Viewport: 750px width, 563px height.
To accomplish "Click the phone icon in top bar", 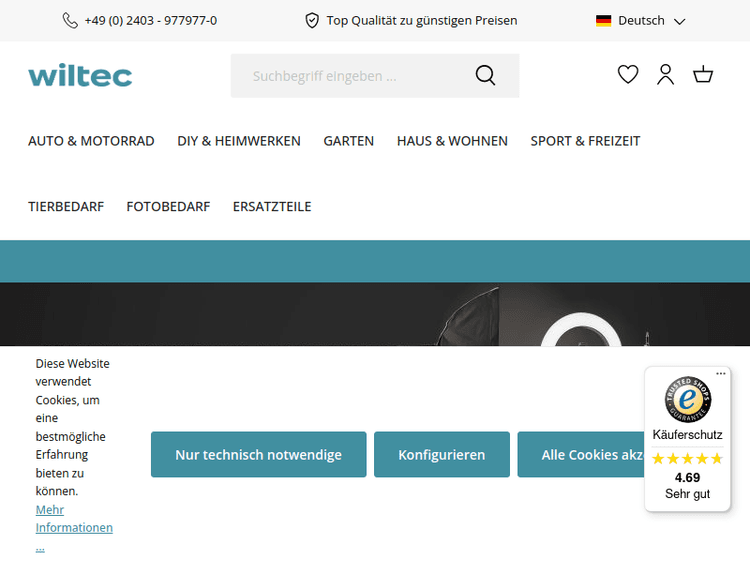I will (x=70, y=20).
